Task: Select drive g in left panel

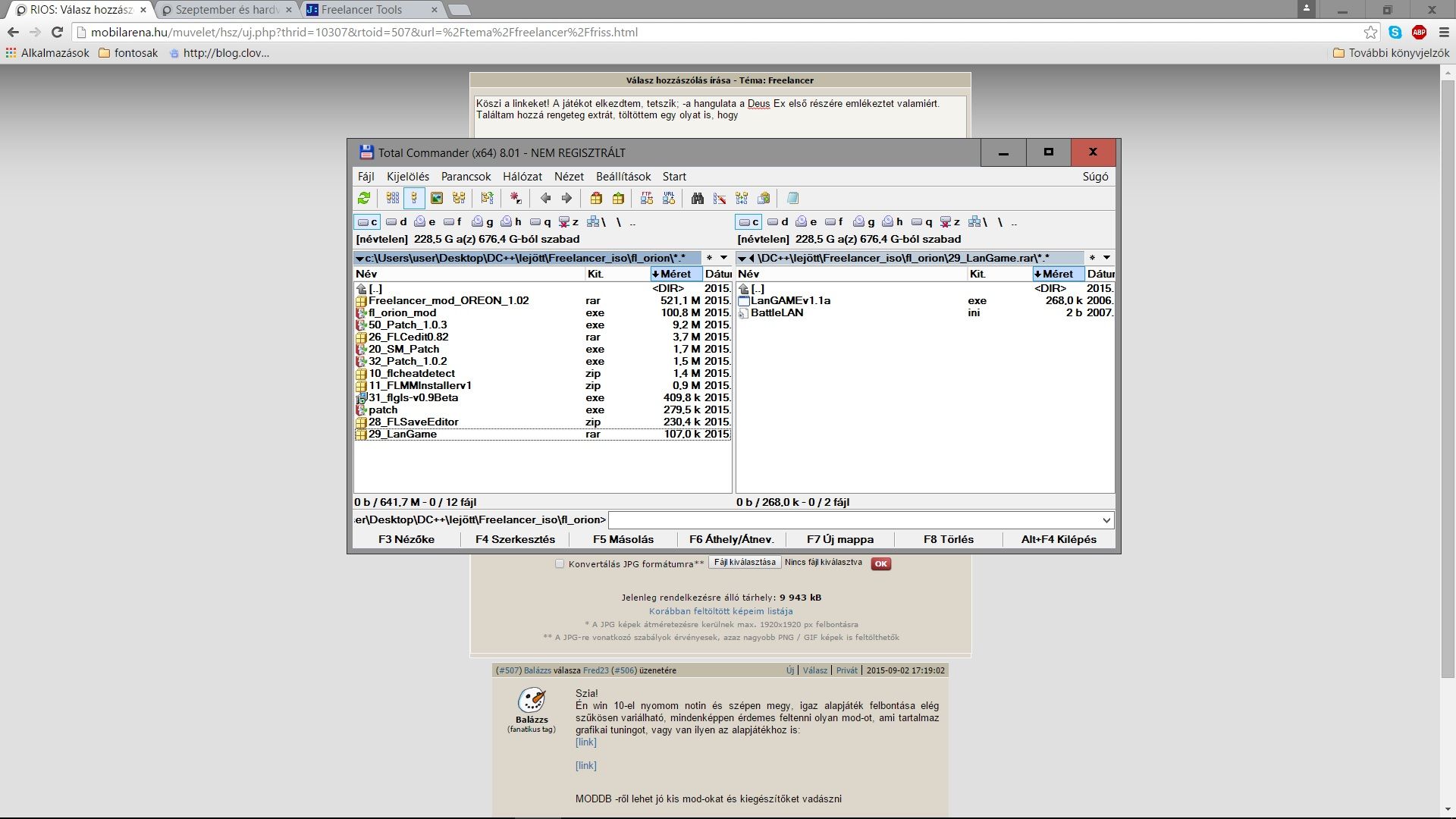Action: coord(482,221)
